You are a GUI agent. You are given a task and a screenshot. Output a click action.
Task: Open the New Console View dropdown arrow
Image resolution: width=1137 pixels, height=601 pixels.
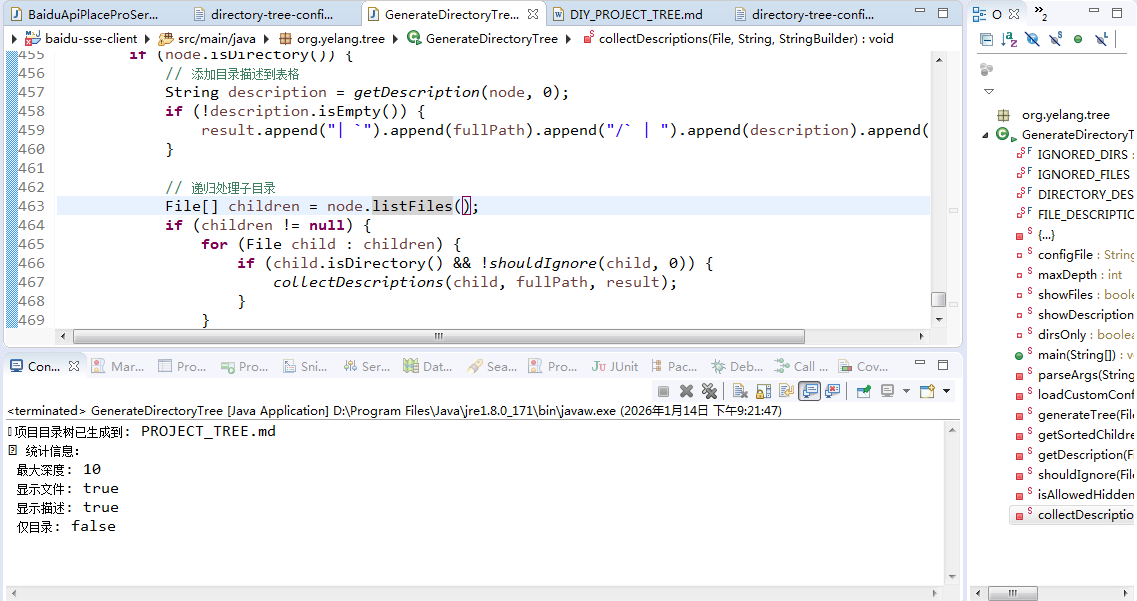(946, 391)
